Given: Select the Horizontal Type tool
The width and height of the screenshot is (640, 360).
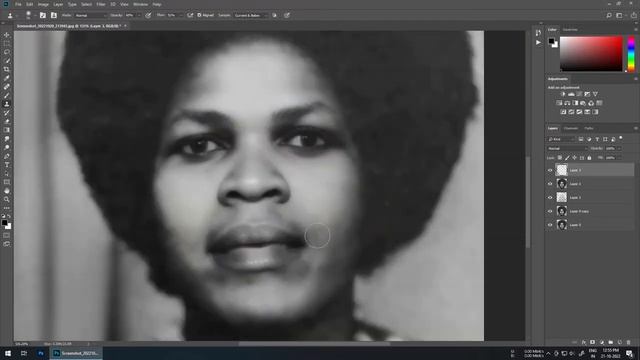Looking at the screenshot, I should tap(7, 165).
